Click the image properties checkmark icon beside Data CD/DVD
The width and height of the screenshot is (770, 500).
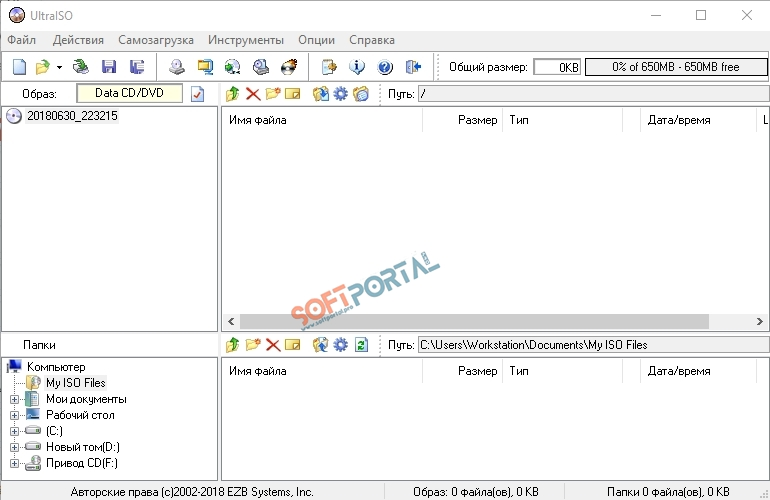197,94
